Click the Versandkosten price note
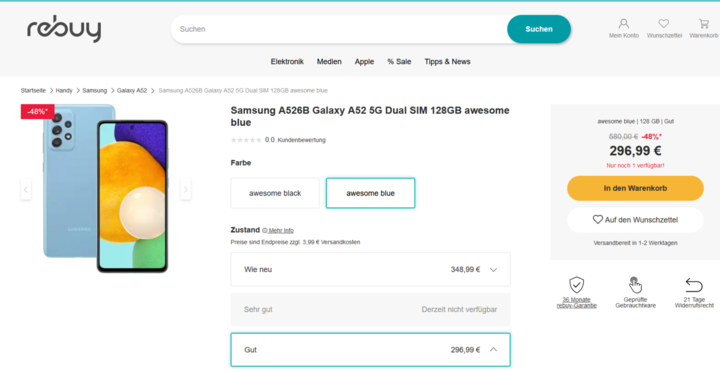The image size is (720, 372). point(295,242)
